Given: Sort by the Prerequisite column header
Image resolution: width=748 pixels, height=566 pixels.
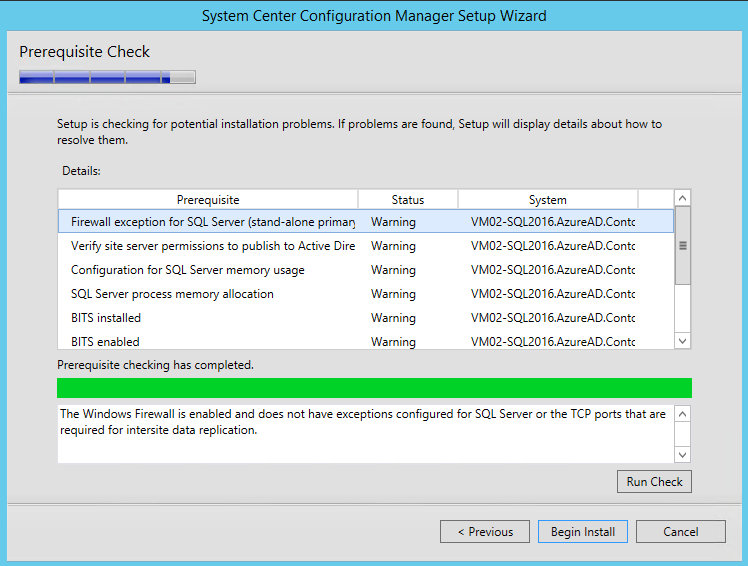Looking at the screenshot, I should pos(208,199).
